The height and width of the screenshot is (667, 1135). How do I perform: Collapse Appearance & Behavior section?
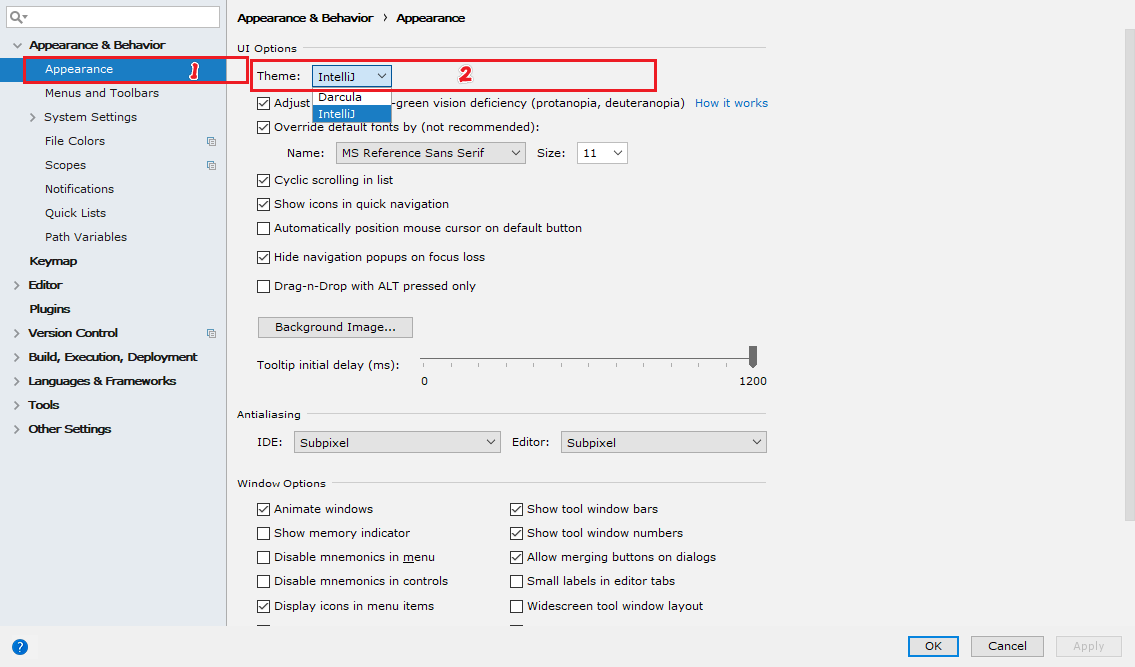click(17, 45)
